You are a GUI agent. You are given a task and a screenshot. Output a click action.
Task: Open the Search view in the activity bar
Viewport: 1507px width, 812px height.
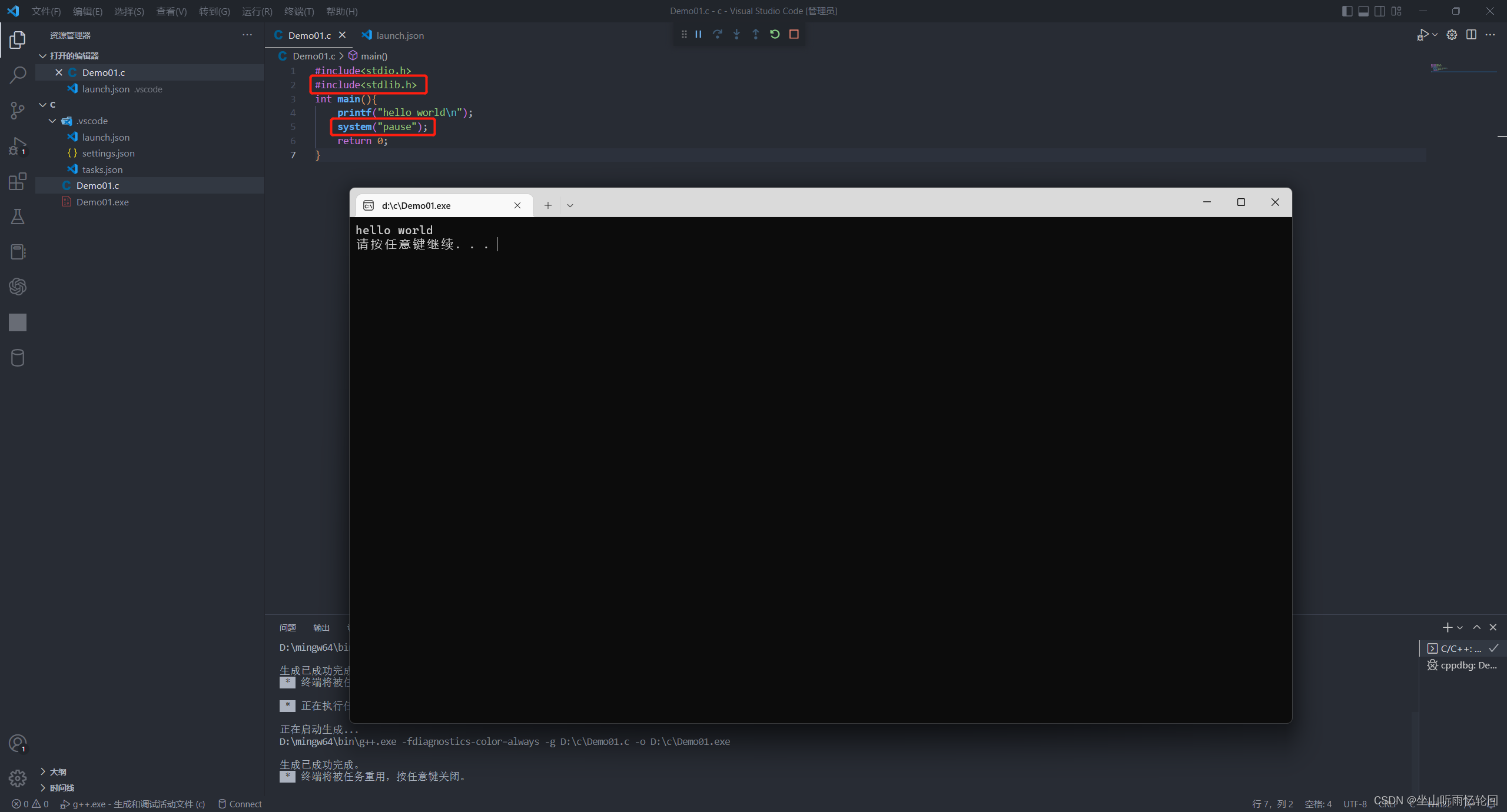[x=17, y=75]
